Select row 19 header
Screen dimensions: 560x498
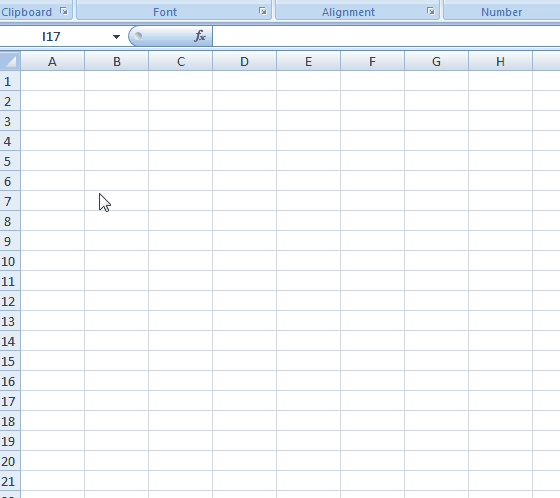tap(10, 441)
